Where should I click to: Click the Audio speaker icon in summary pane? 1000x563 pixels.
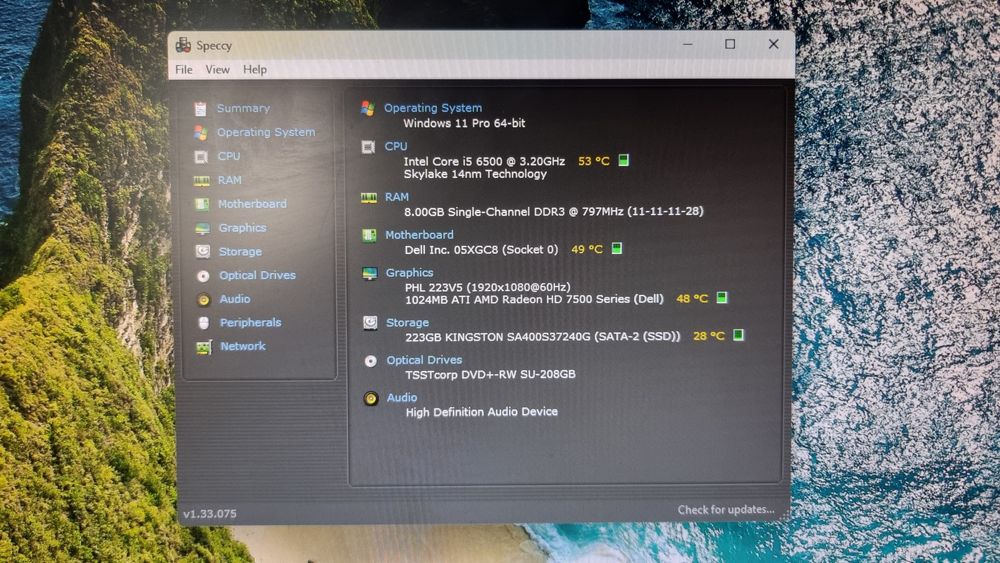[371, 399]
